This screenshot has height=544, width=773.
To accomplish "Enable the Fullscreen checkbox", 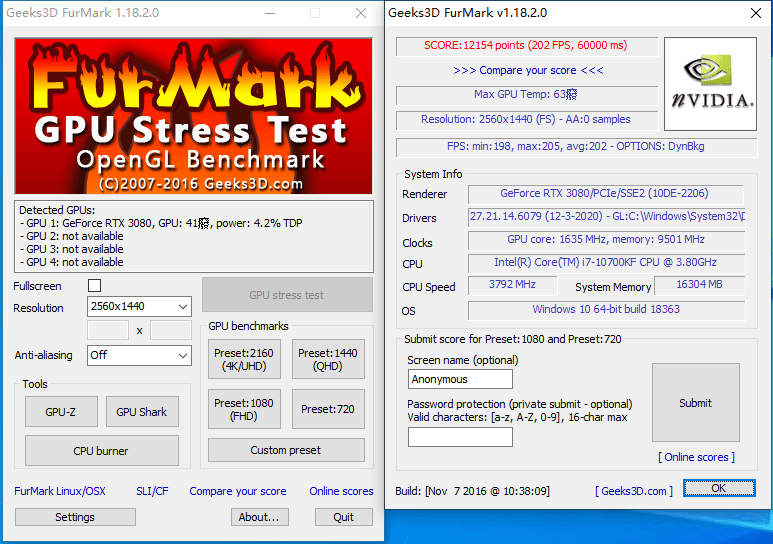I will 95,286.
